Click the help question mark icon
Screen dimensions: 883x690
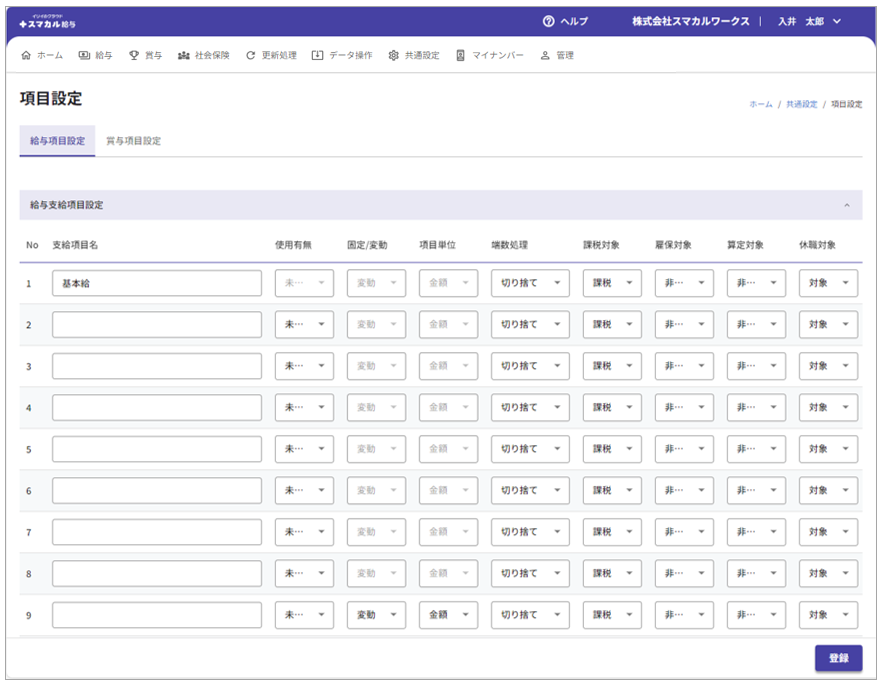548,21
